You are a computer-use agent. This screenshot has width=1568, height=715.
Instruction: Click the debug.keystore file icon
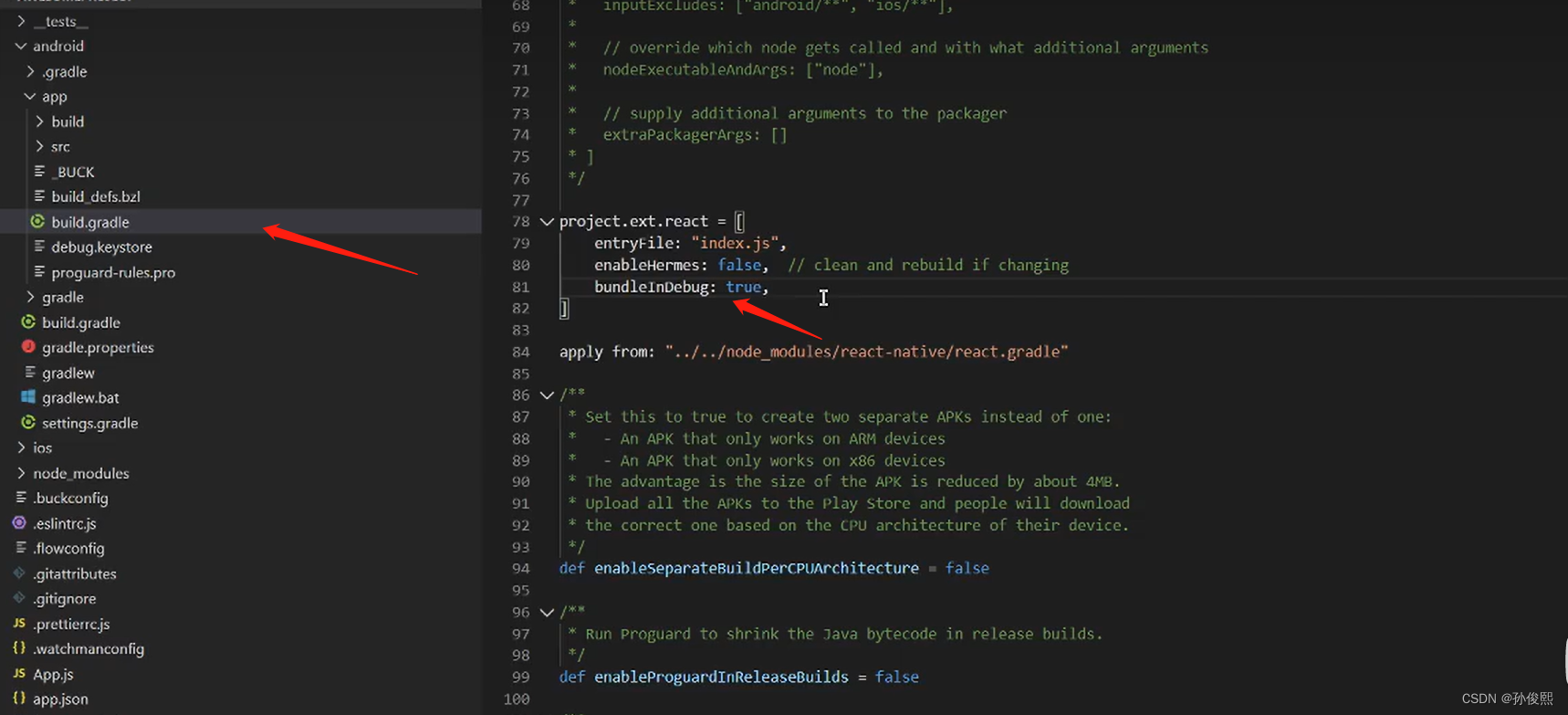[x=39, y=247]
